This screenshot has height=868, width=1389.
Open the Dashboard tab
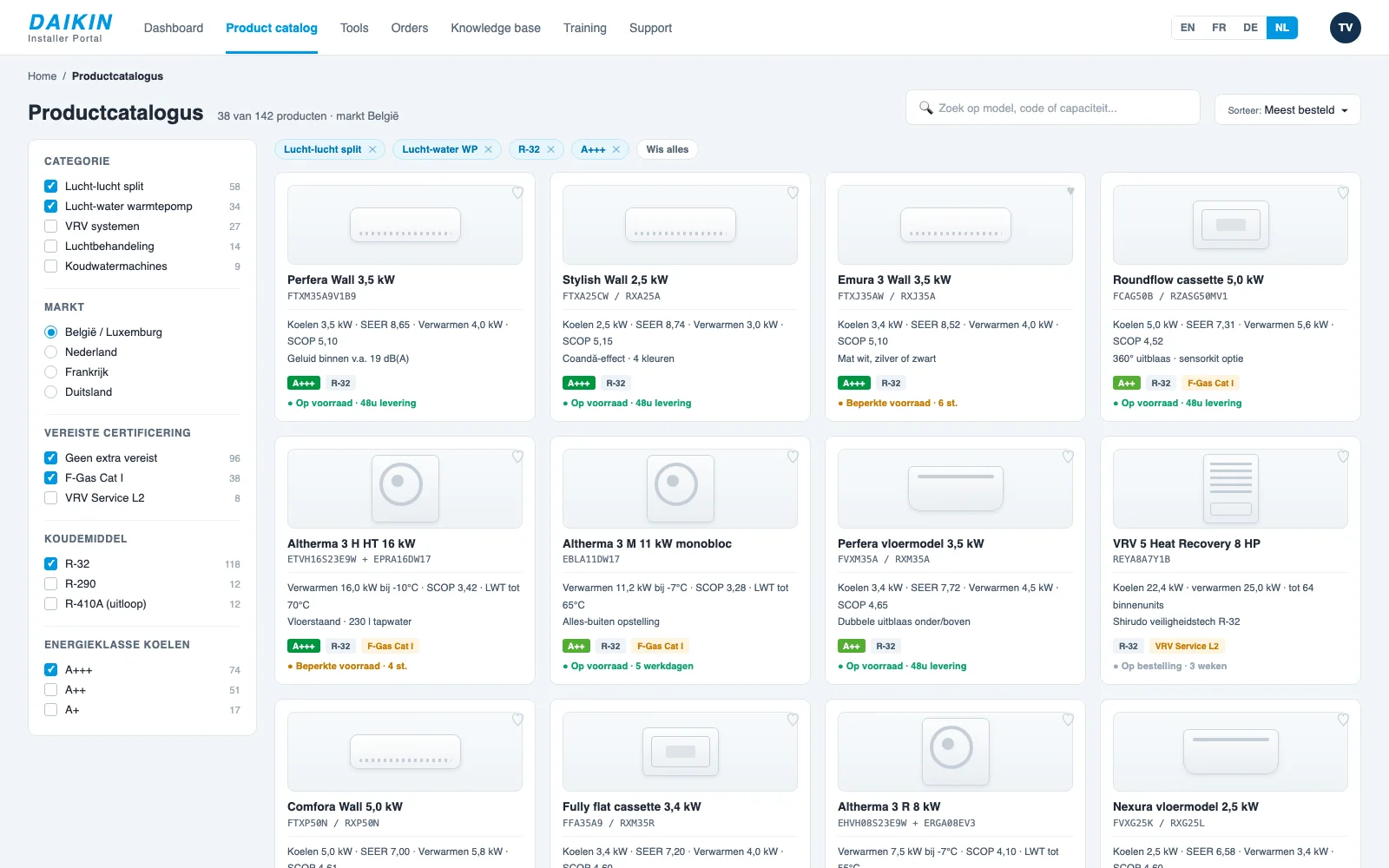tap(174, 28)
